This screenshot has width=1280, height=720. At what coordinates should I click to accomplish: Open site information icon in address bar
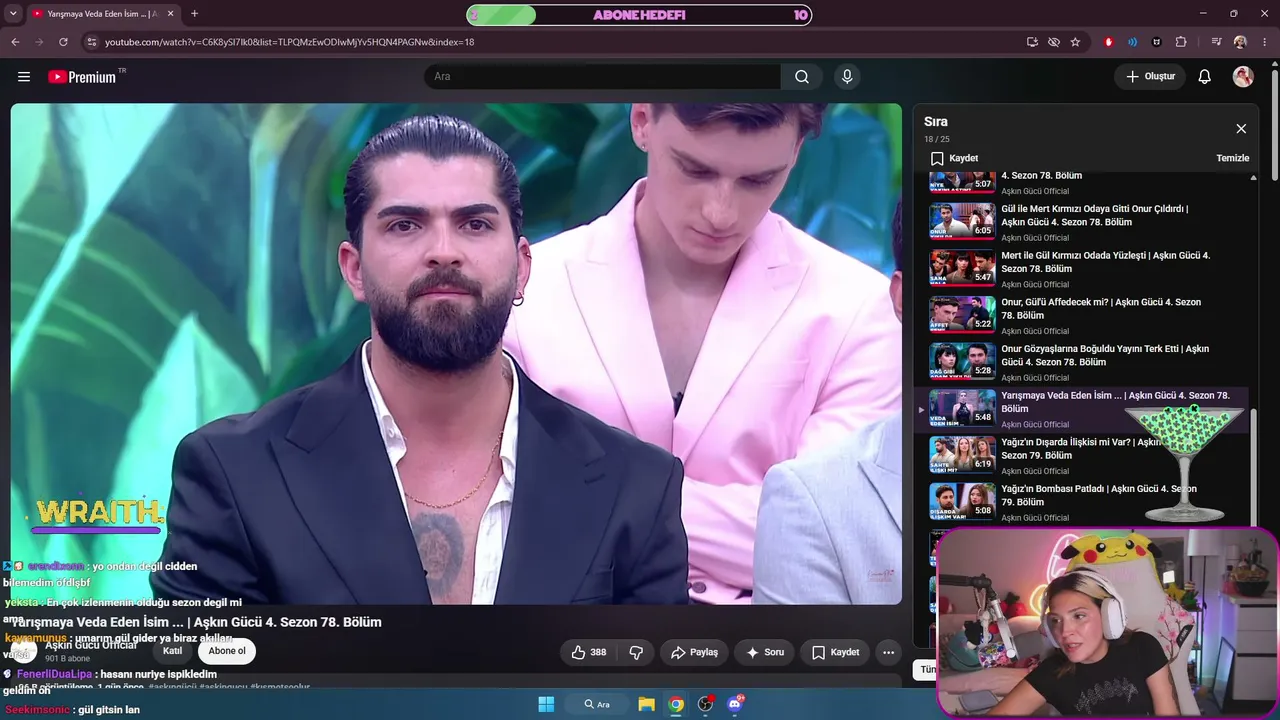point(91,42)
